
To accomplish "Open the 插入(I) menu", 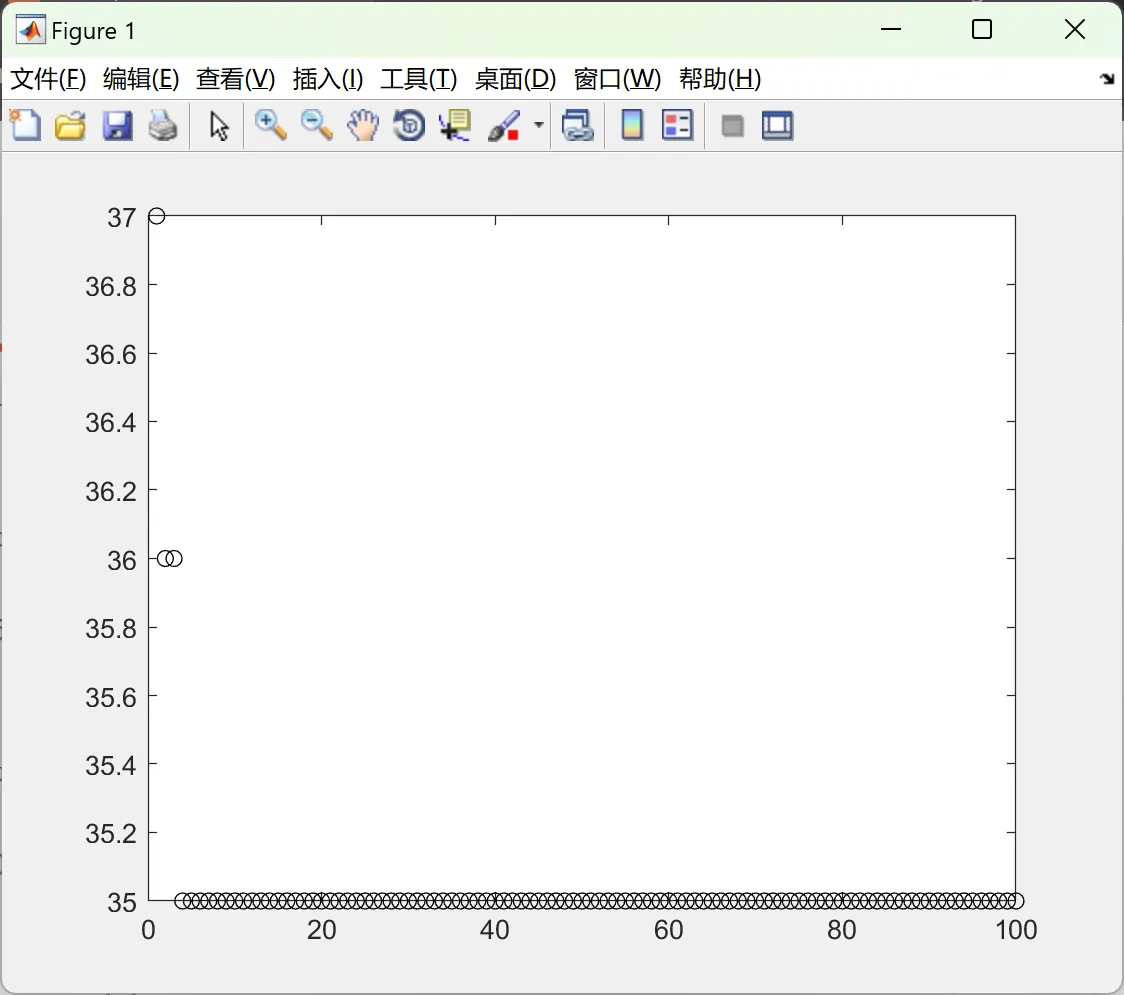I will click(328, 79).
